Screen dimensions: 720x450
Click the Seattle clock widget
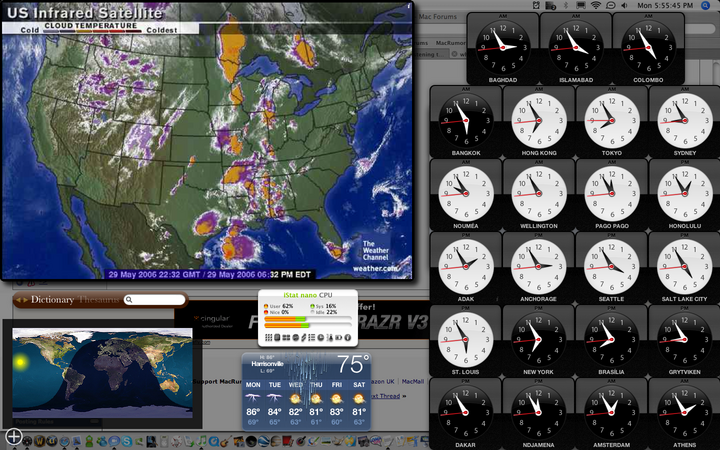click(612, 268)
